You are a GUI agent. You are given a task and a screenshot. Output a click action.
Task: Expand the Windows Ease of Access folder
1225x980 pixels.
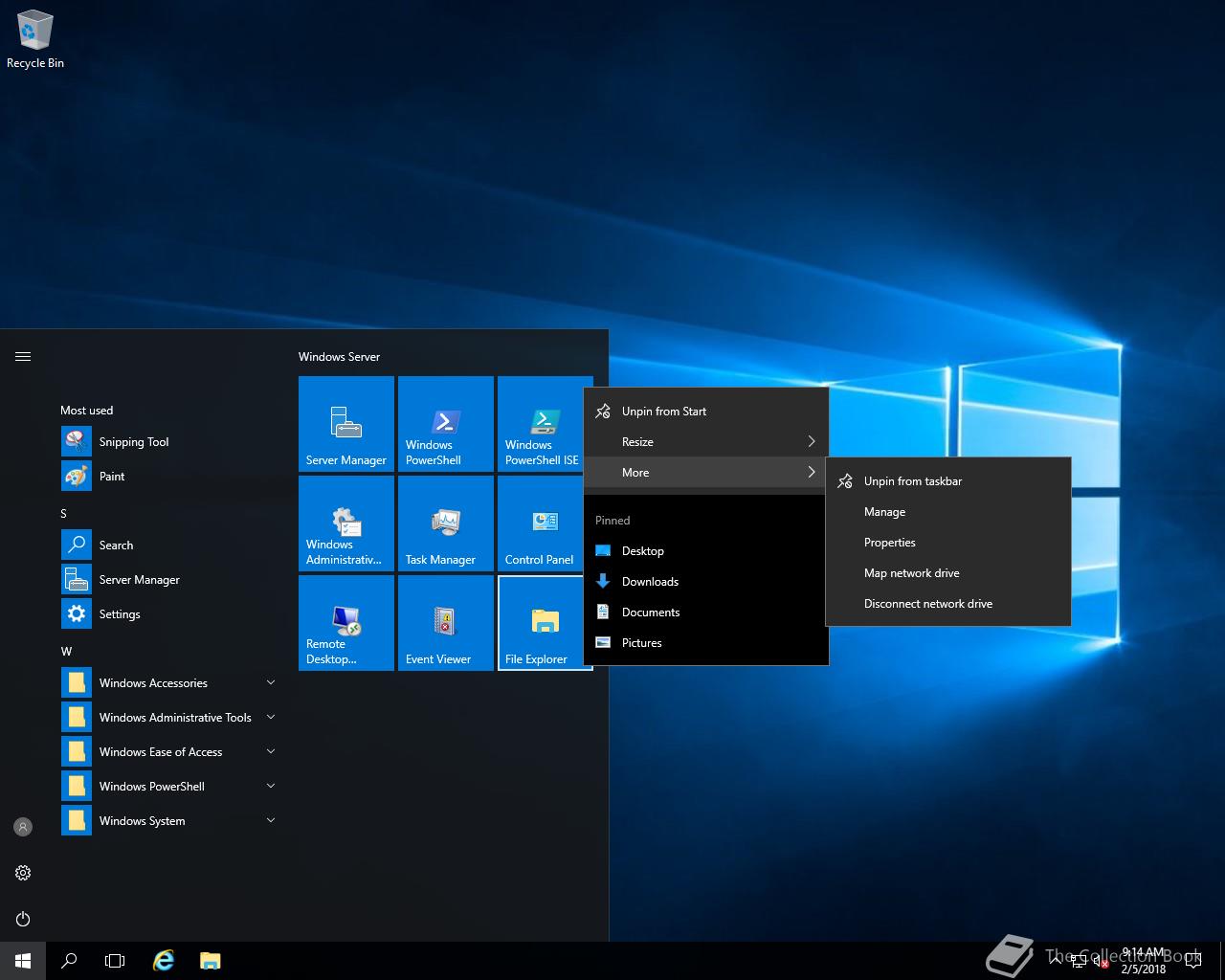[x=170, y=752]
